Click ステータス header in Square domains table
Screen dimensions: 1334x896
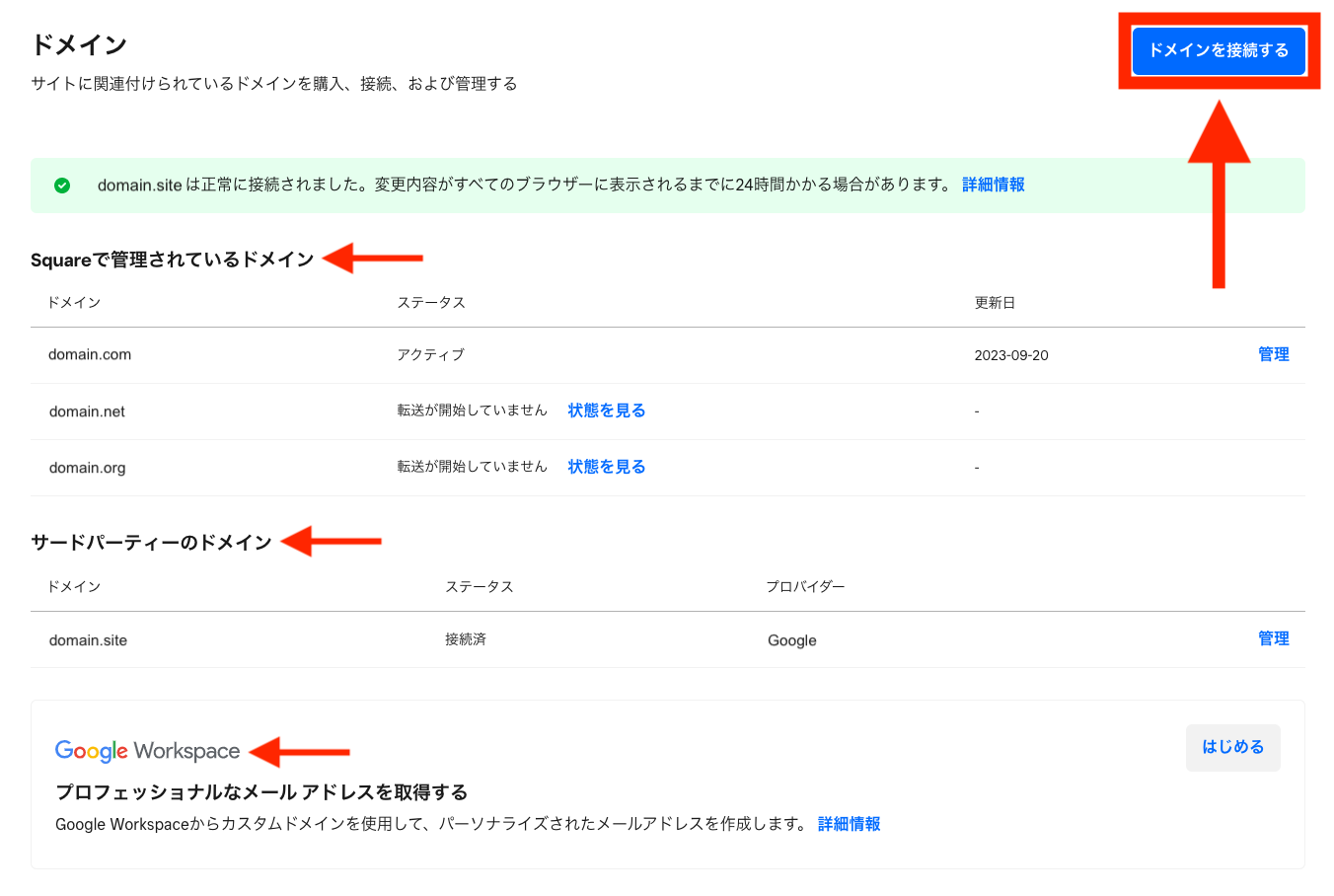(x=430, y=303)
